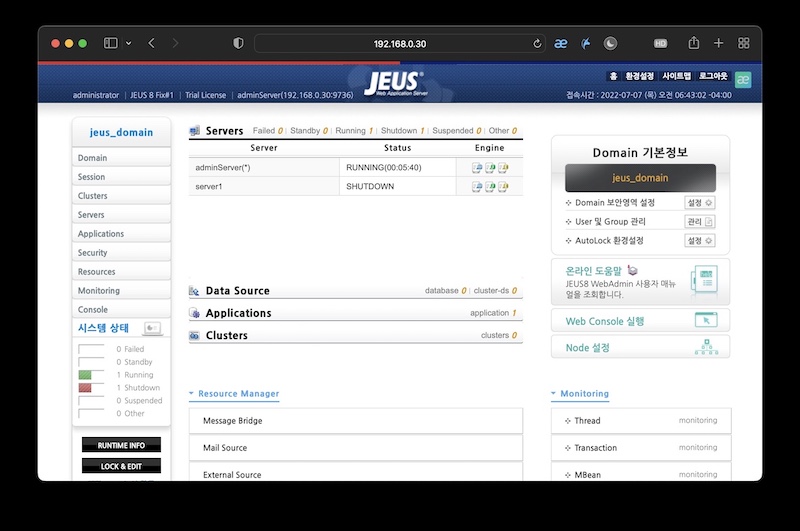Open the Web Console 실행 icon
Screen dimensions: 800x531
tap(706, 320)
